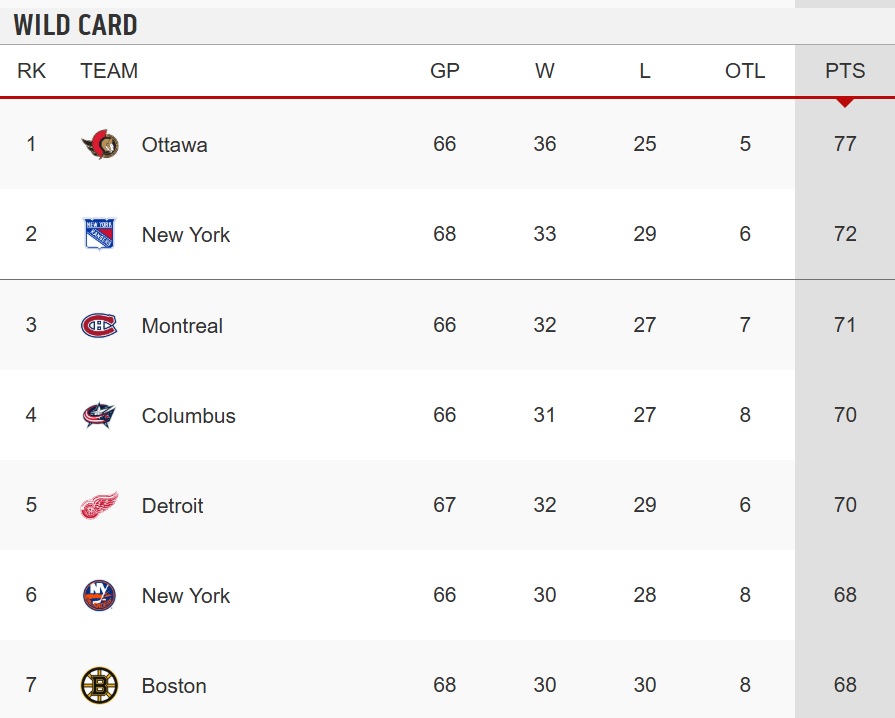Click the Detroit Red Wings logo
895x718 pixels.
[99, 506]
